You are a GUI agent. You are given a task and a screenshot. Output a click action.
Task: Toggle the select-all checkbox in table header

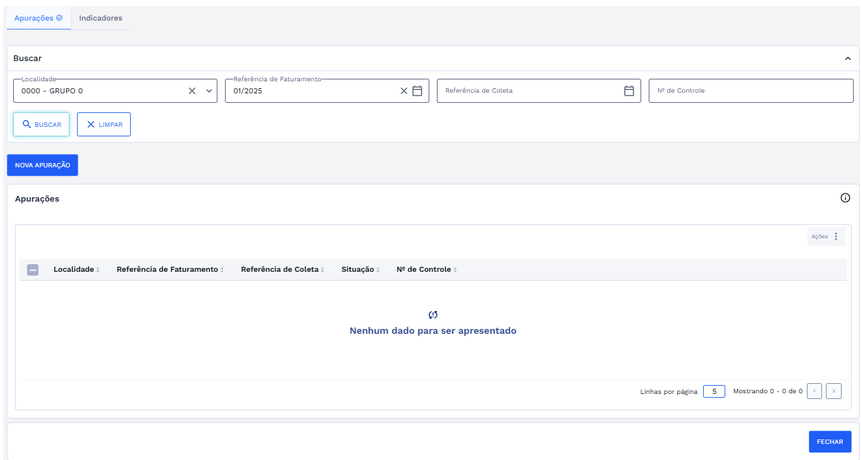coord(33,270)
